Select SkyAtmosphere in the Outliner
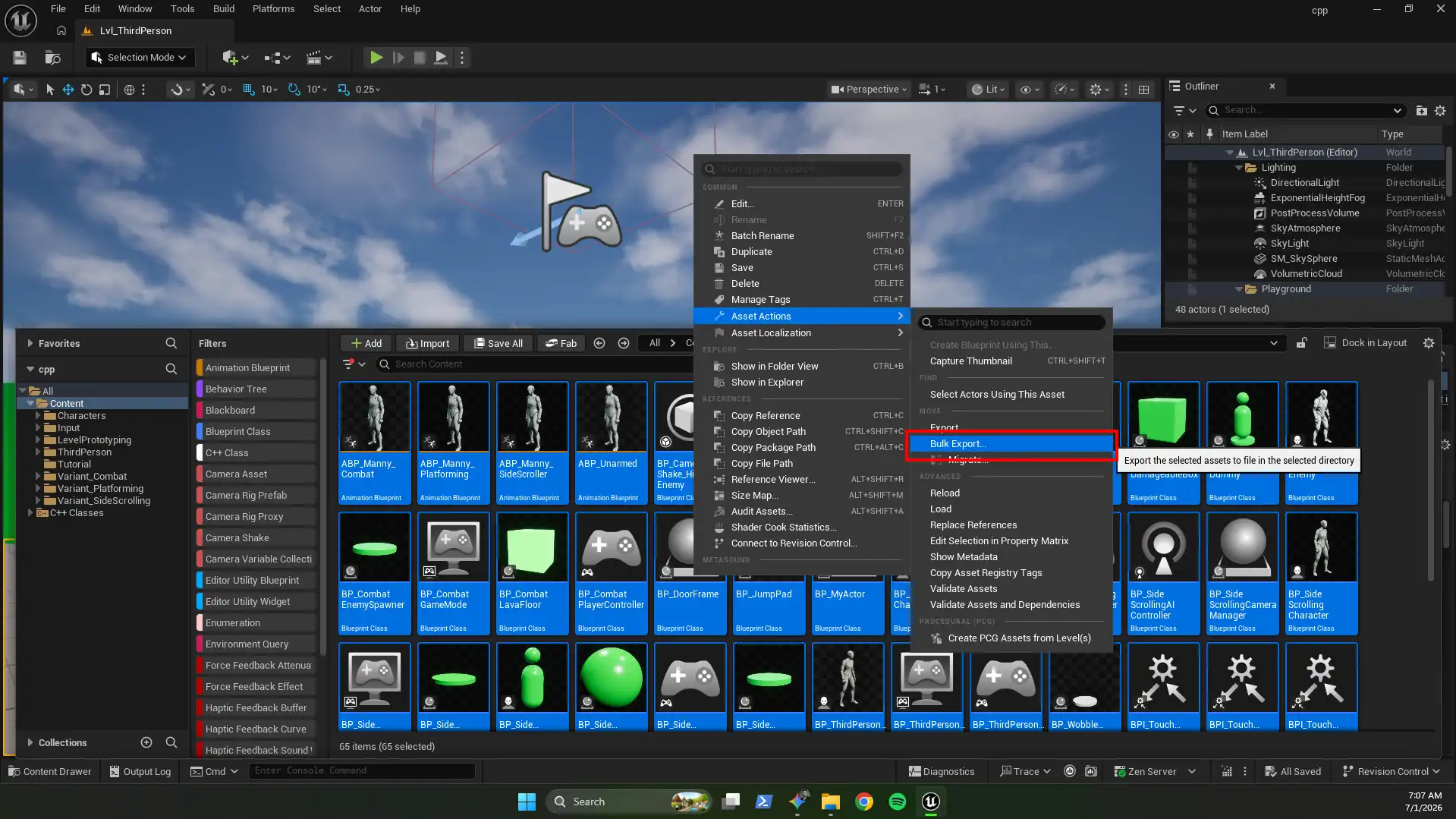This screenshot has width=1456, height=819. click(x=1305, y=228)
